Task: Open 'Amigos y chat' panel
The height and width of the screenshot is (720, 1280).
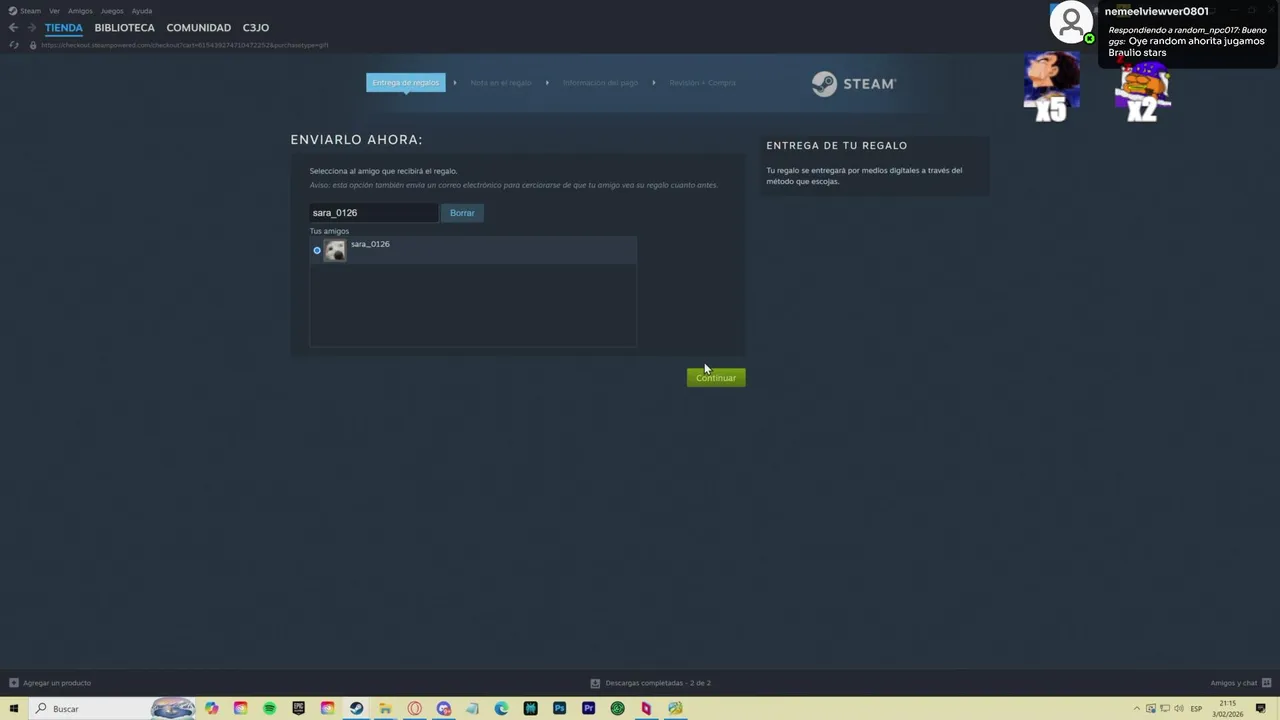Action: coord(1238,683)
